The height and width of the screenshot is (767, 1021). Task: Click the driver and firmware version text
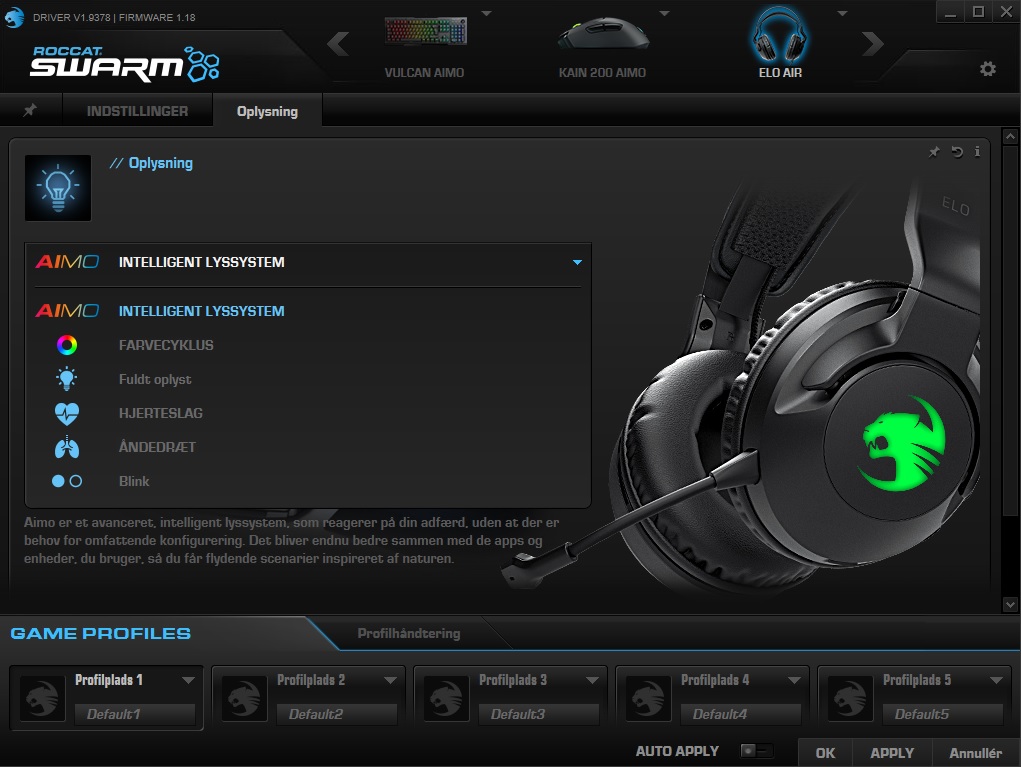click(x=114, y=18)
